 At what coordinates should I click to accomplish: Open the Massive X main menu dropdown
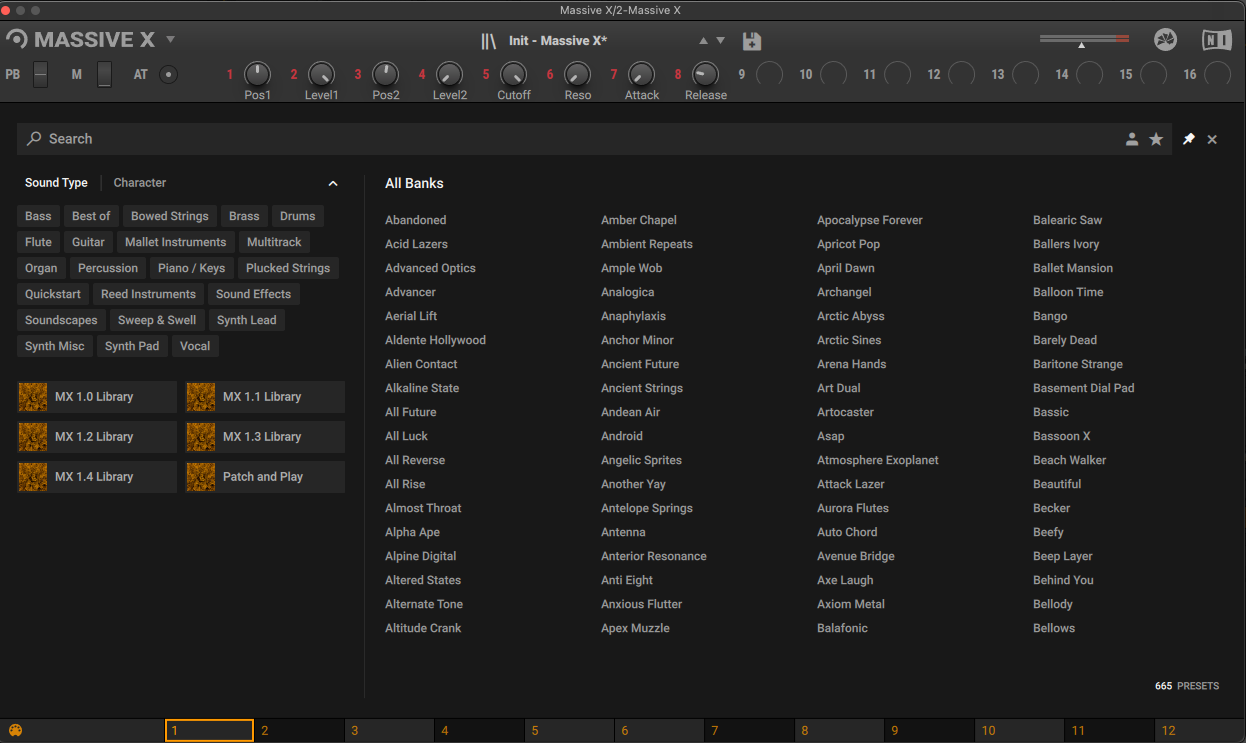coord(170,40)
